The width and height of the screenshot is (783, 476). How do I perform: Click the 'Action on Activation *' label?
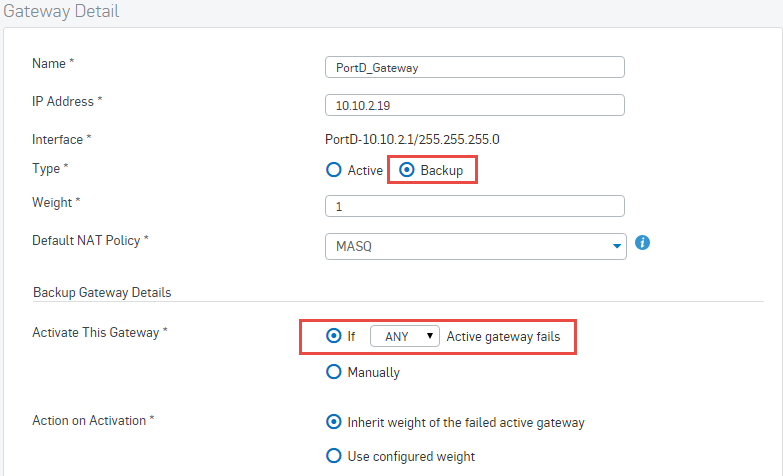point(94,419)
